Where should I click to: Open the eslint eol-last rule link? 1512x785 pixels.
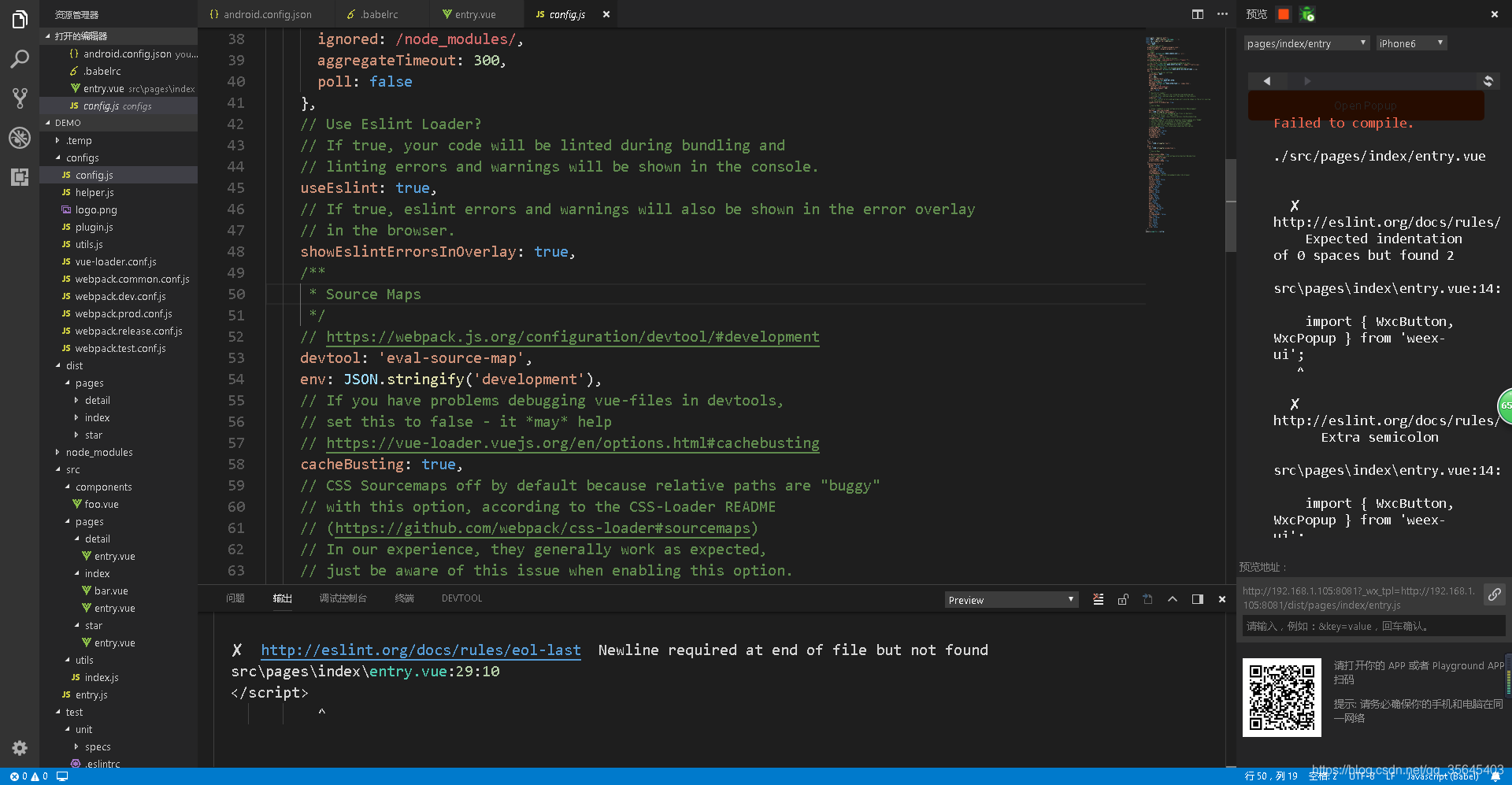point(421,650)
